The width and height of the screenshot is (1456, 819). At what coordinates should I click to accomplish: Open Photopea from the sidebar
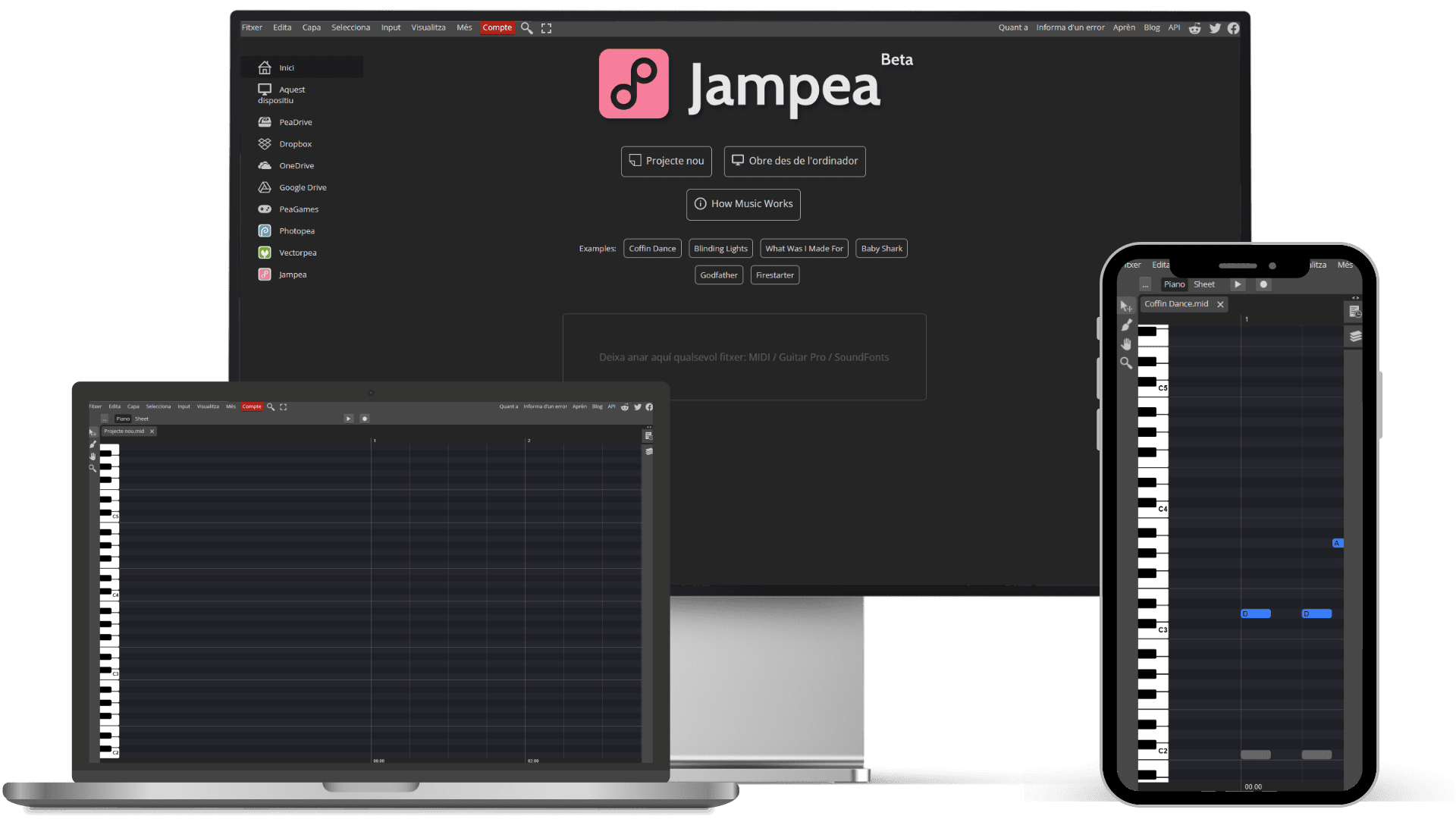tap(296, 231)
